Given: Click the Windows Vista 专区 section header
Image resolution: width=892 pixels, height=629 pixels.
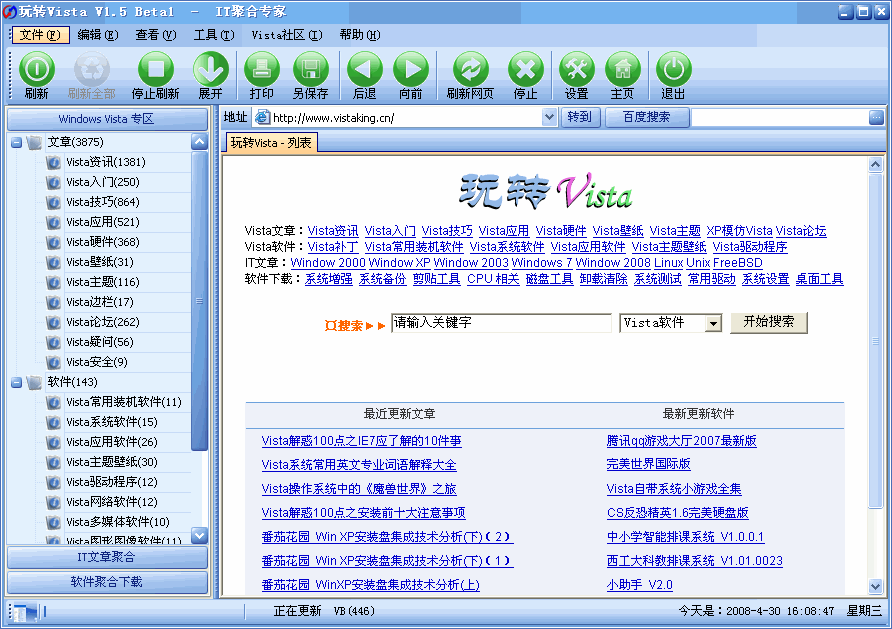Looking at the screenshot, I should [107, 119].
